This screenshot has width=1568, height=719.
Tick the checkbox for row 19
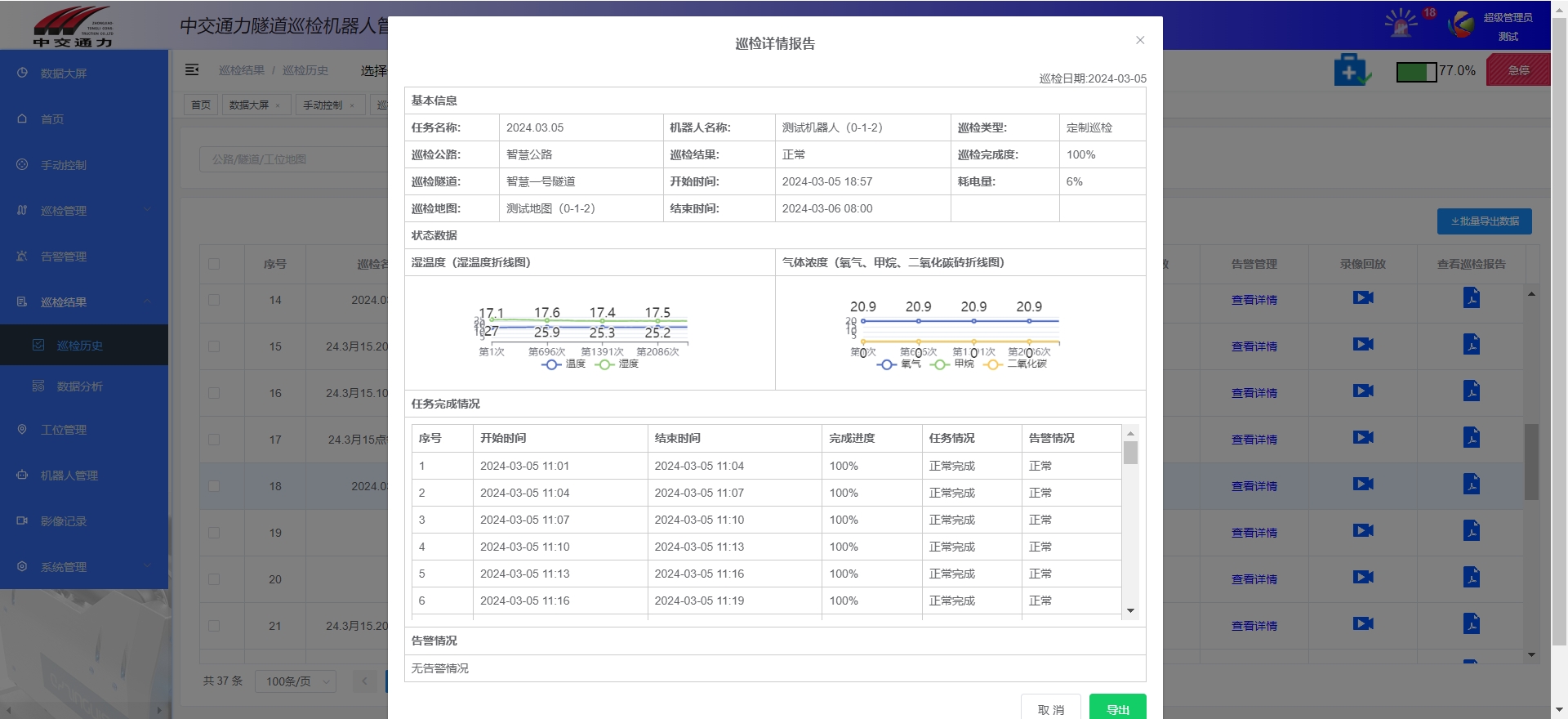pos(214,533)
